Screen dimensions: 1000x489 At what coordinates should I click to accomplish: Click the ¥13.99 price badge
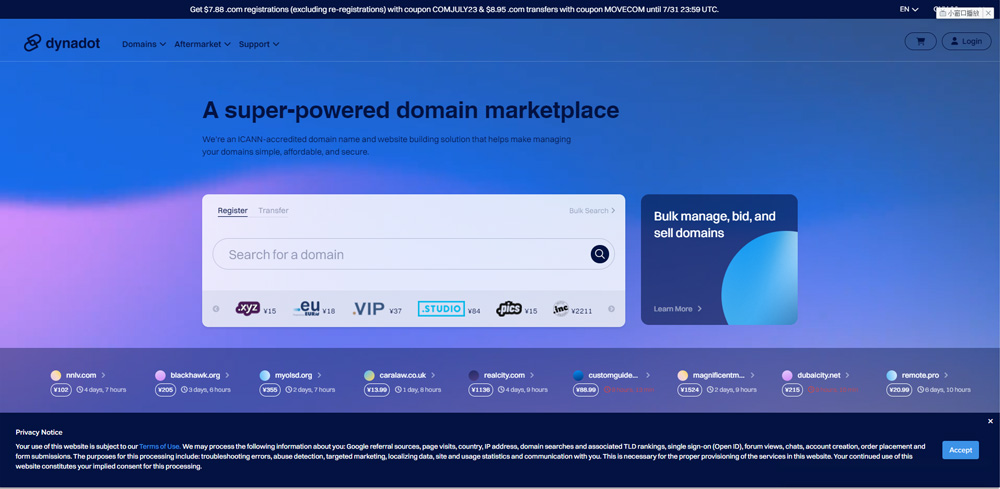(378, 390)
